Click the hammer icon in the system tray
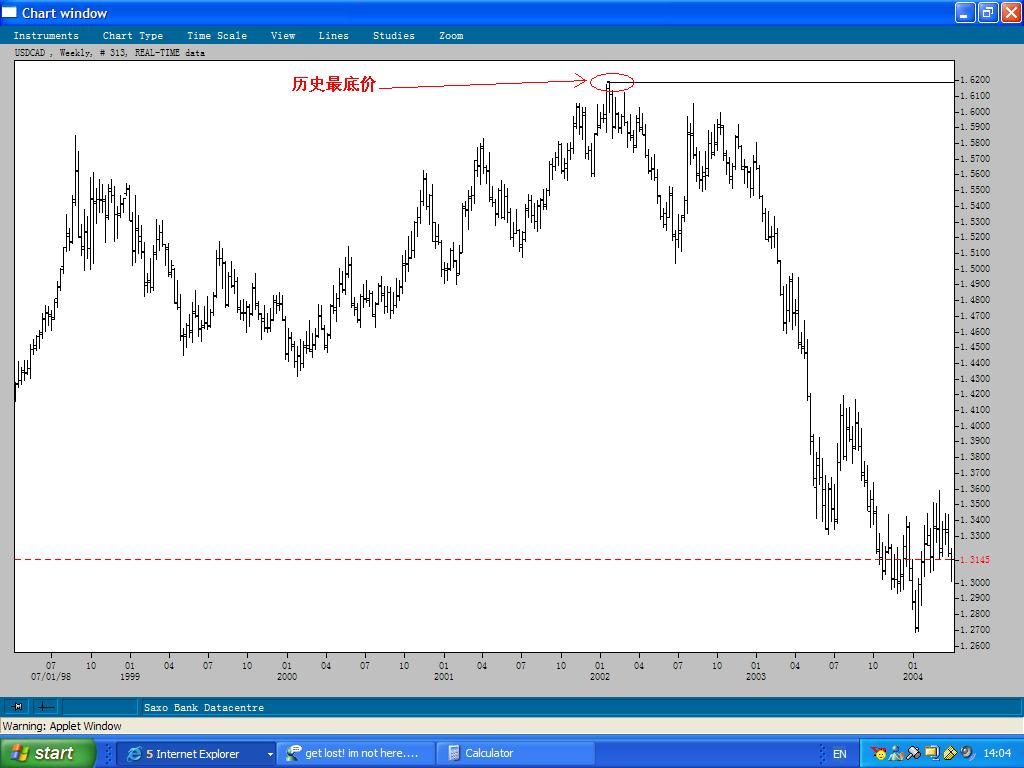Screen dimensions: 1024x768 click(x=914, y=753)
